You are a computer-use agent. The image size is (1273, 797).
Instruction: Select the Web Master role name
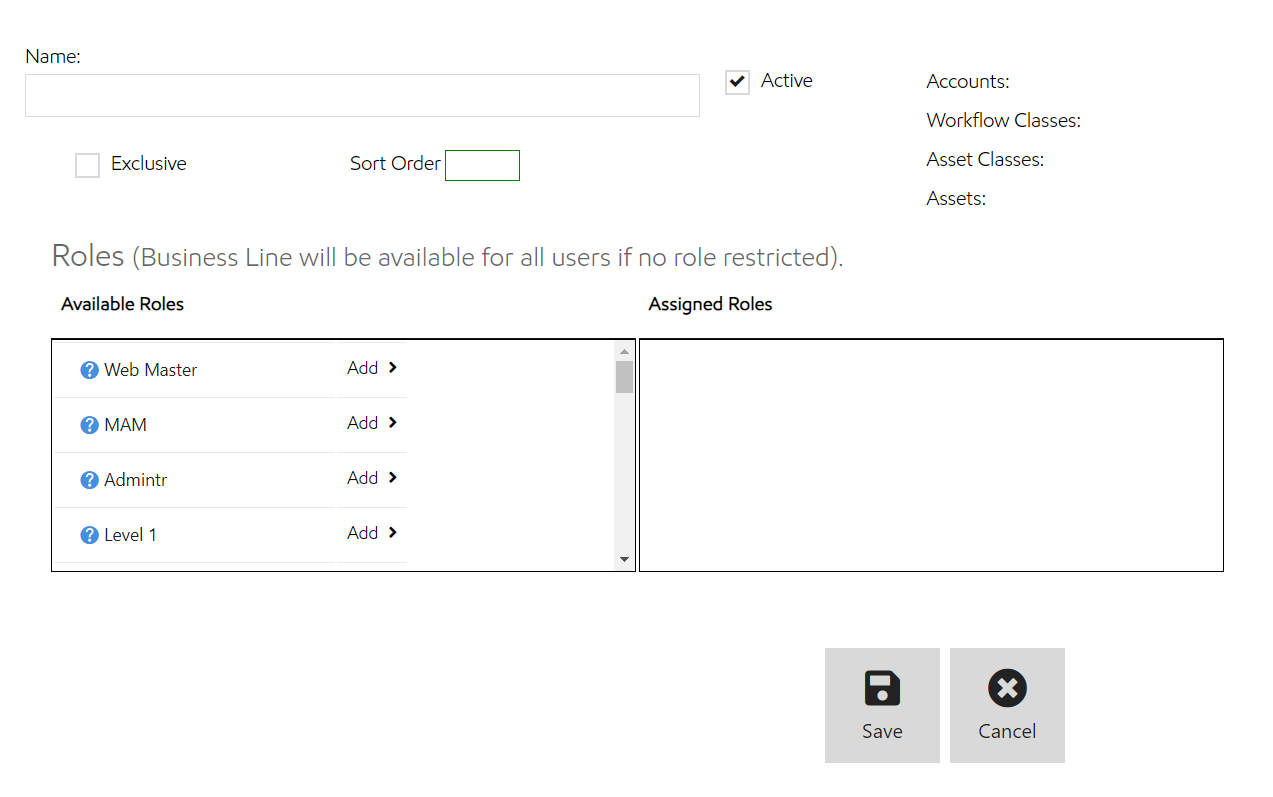click(x=151, y=370)
